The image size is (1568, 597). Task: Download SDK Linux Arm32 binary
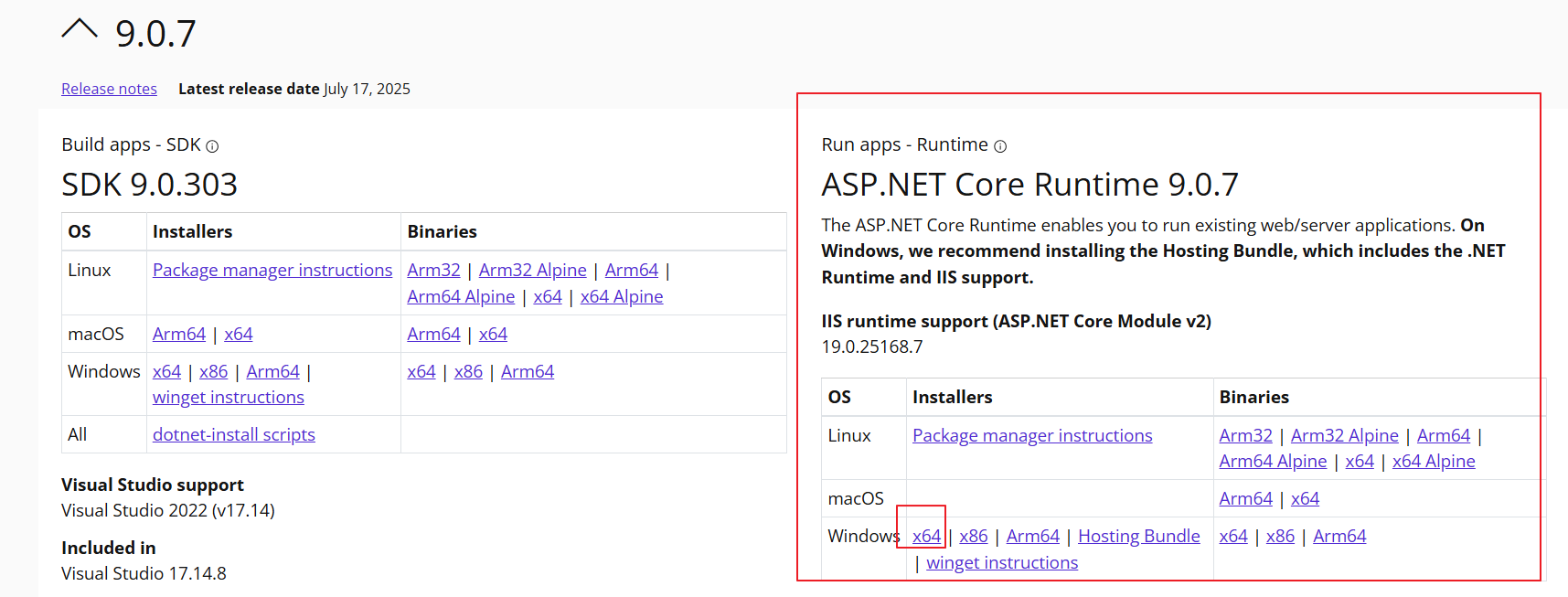[x=433, y=270]
